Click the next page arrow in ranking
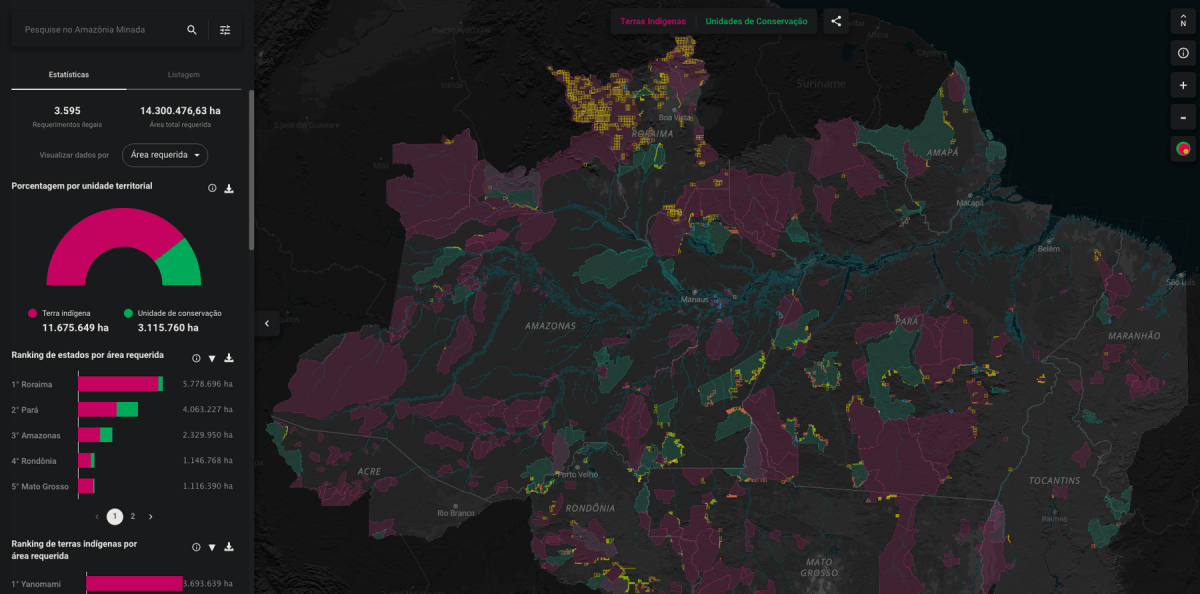Screen dimensions: 1200x594 [151, 516]
